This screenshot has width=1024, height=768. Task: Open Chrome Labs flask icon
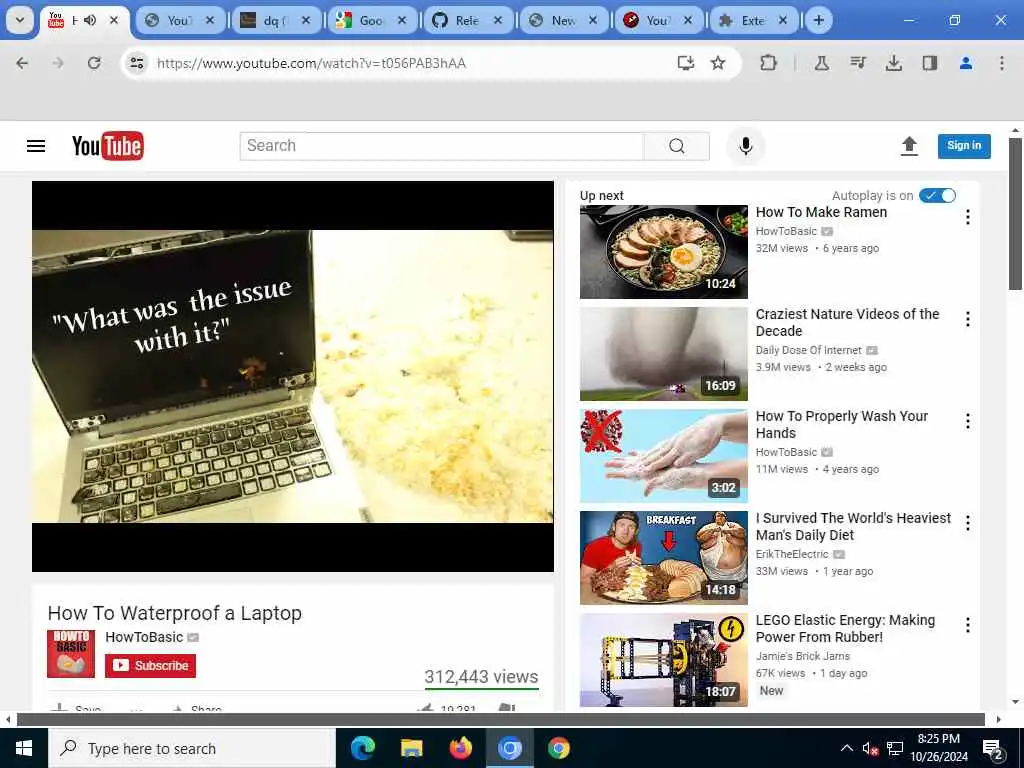pos(822,63)
